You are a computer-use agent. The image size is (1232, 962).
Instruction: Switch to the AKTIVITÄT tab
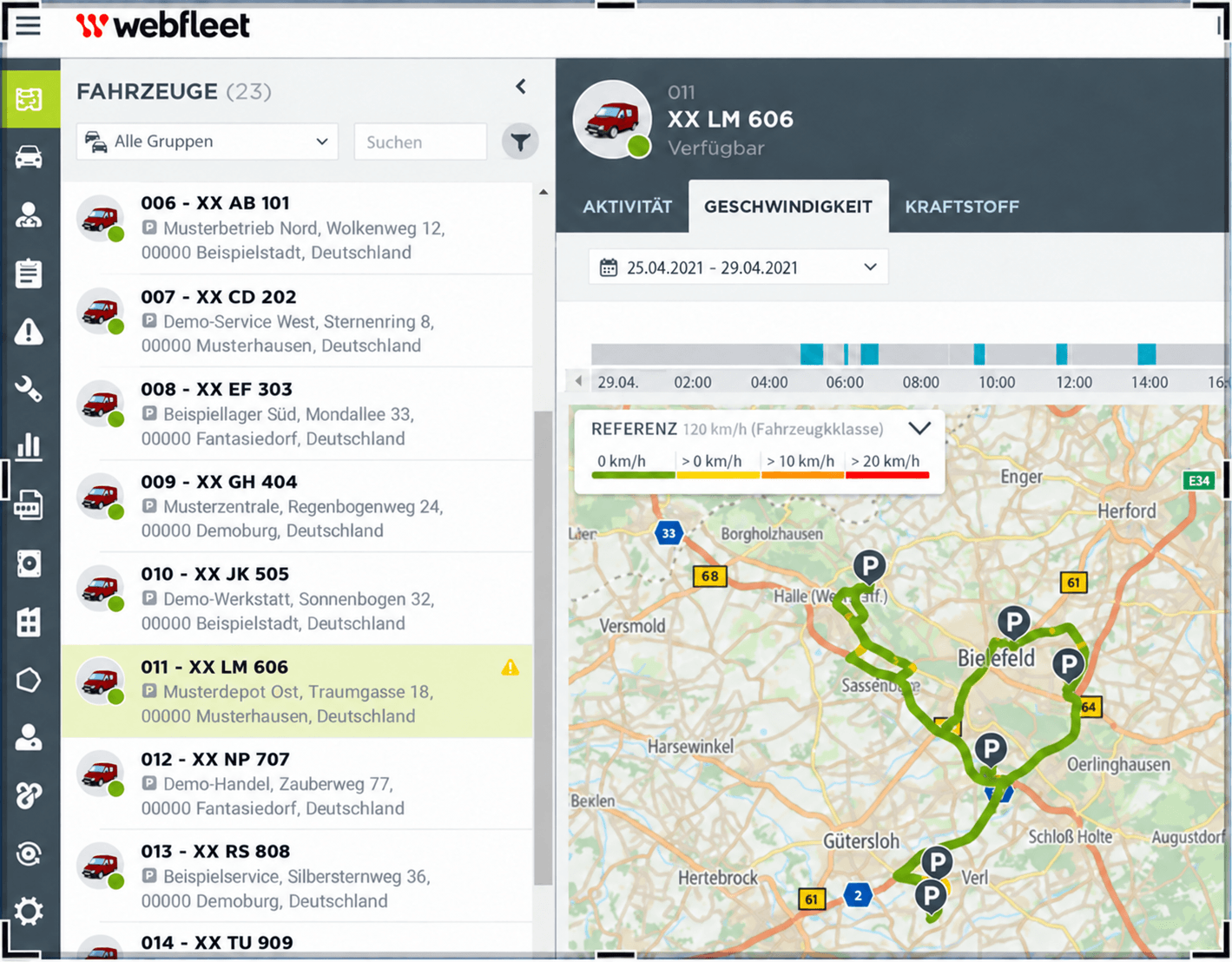pyautogui.click(x=627, y=207)
